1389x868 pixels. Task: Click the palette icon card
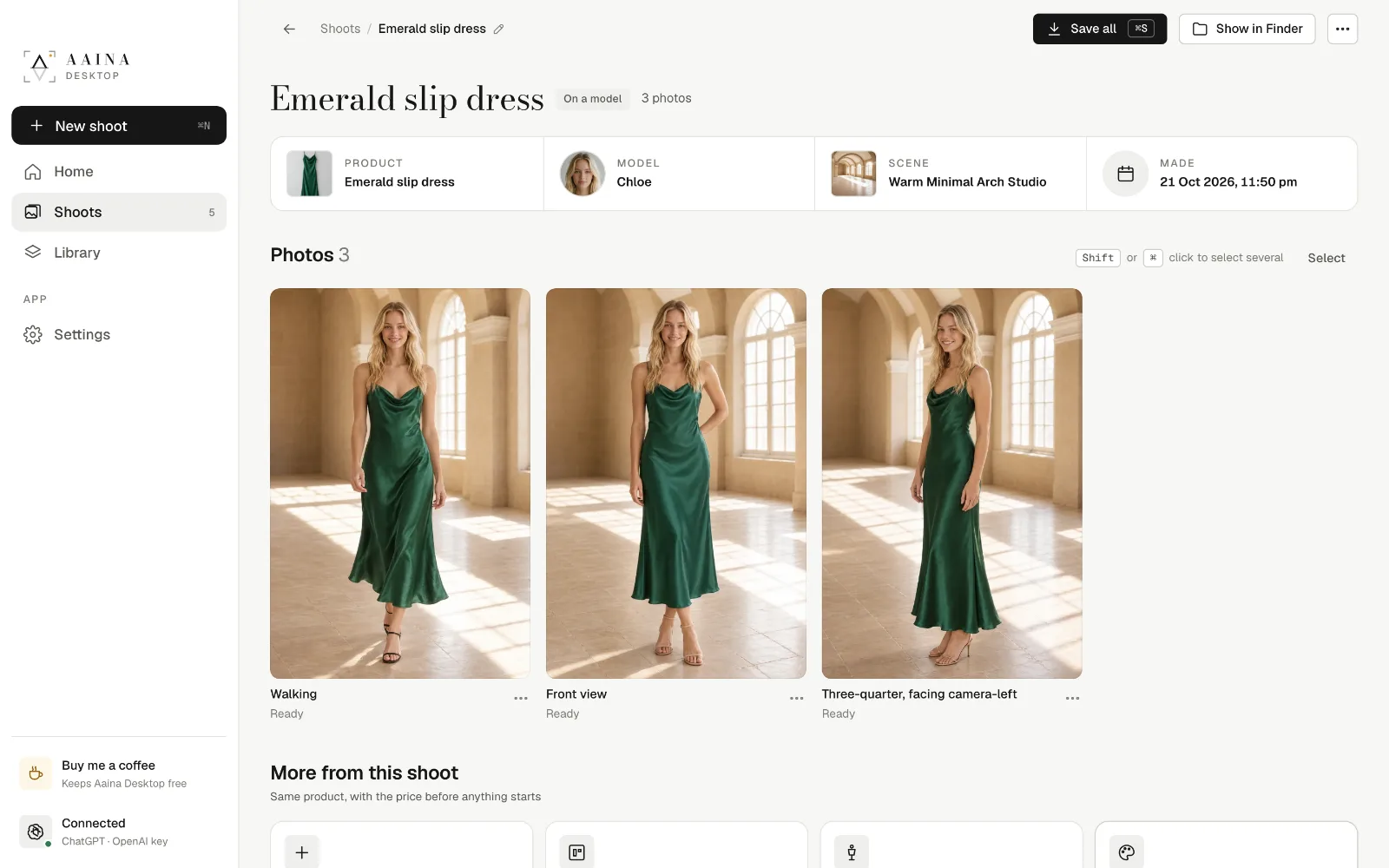(1127, 852)
